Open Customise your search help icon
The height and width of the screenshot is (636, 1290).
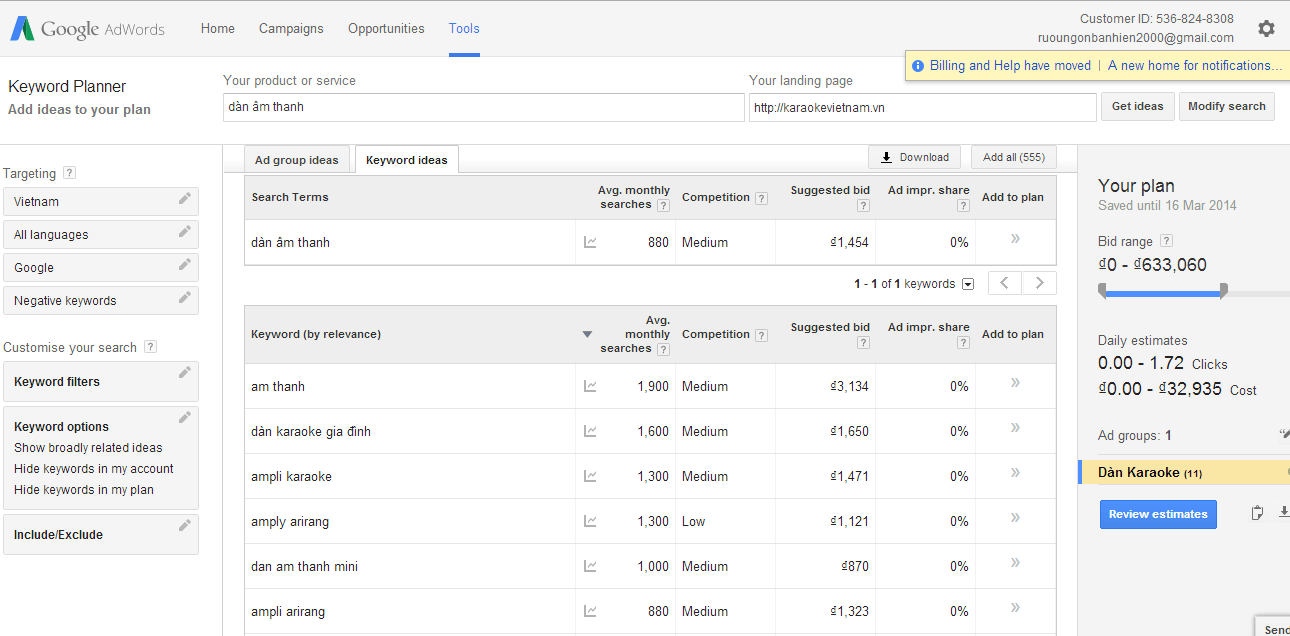coord(150,347)
